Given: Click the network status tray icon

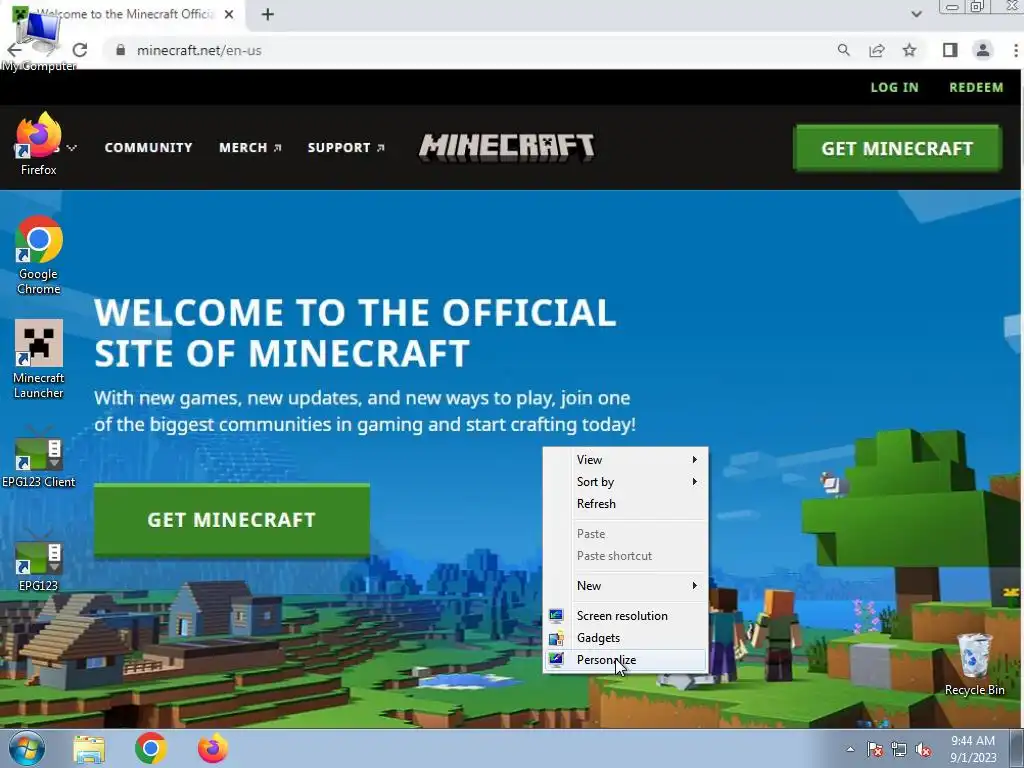Looking at the screenshot, I should (x=899, y=750).
